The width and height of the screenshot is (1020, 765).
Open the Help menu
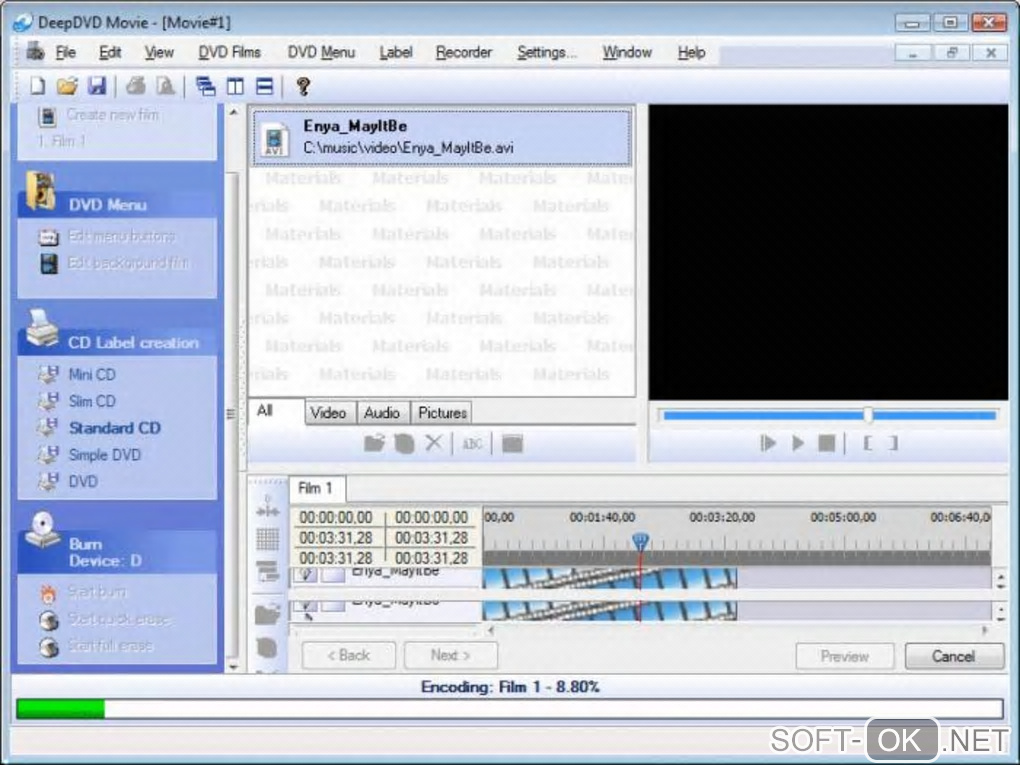[691, 52]
